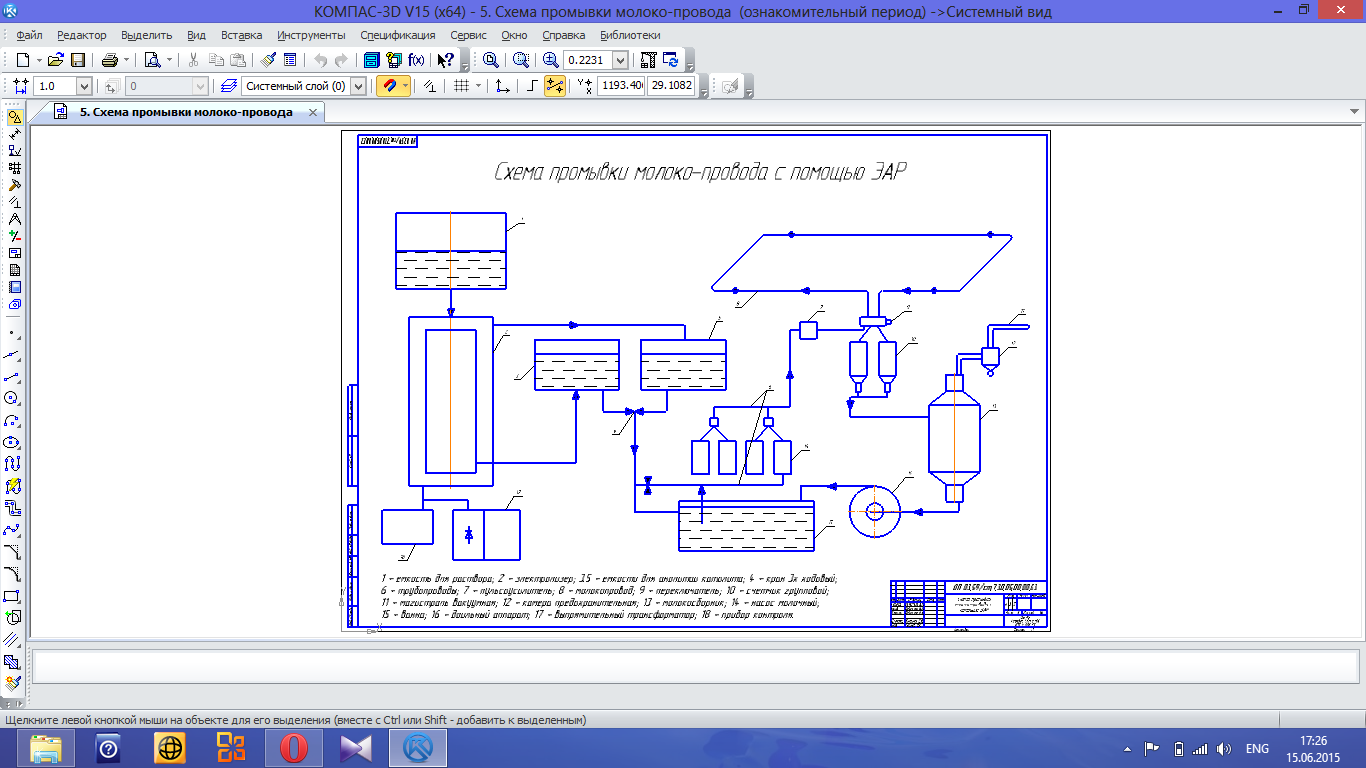Screen dimensions: 1366x768
Task: Click the Y coordinate field 29.1082
Action: tap(671, 86)
